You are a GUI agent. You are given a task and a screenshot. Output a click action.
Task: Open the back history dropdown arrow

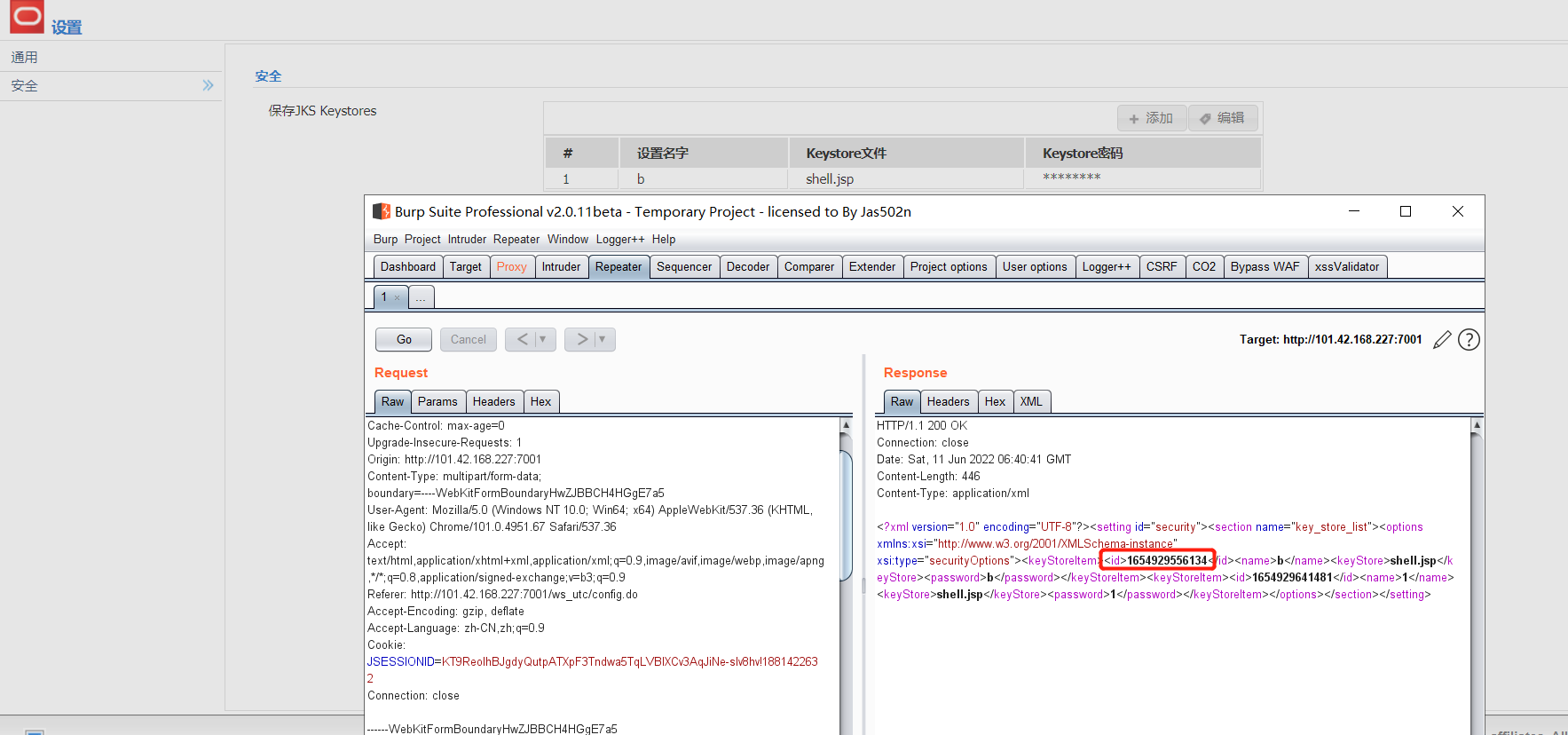pyautogui.click(x=543, y=339)
